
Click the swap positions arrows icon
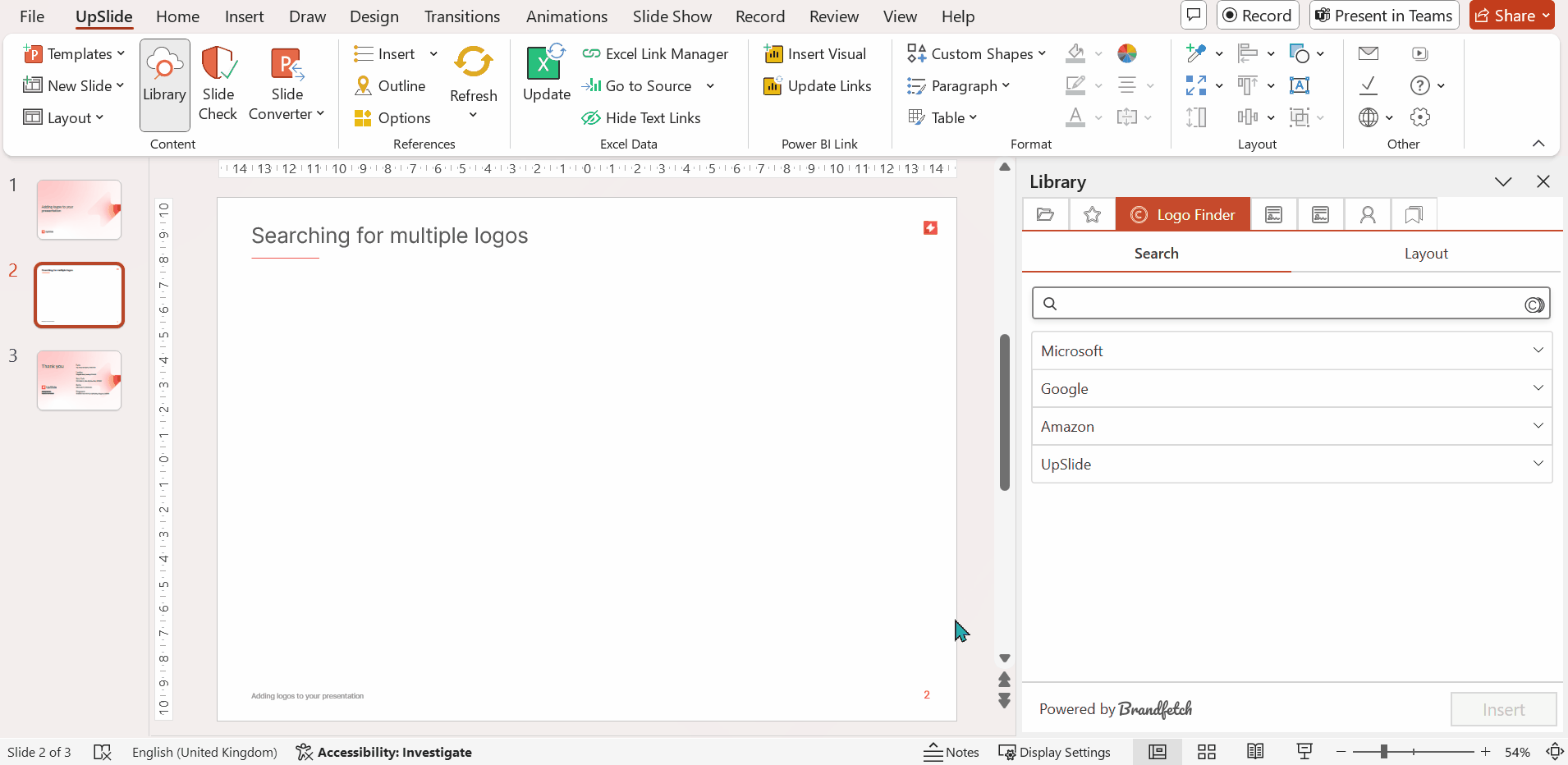point(1196,85)
